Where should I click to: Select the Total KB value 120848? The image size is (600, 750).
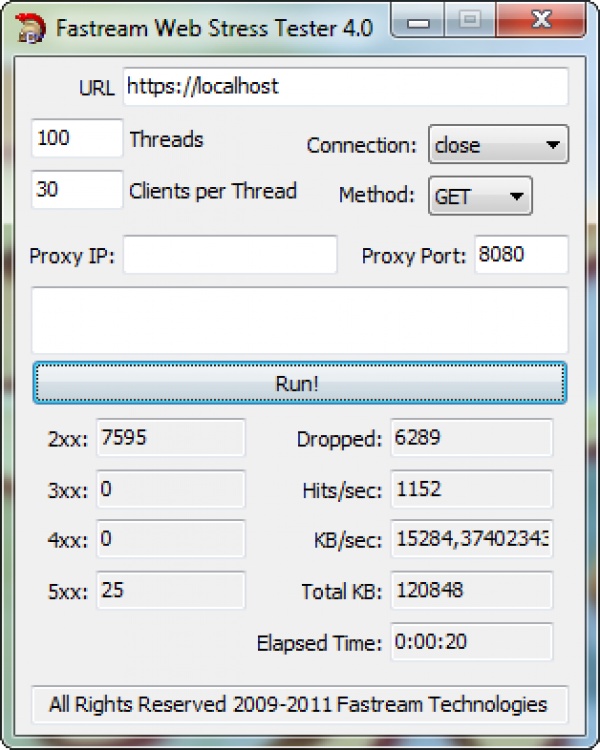pyautogui.click(x=472, y=590)
